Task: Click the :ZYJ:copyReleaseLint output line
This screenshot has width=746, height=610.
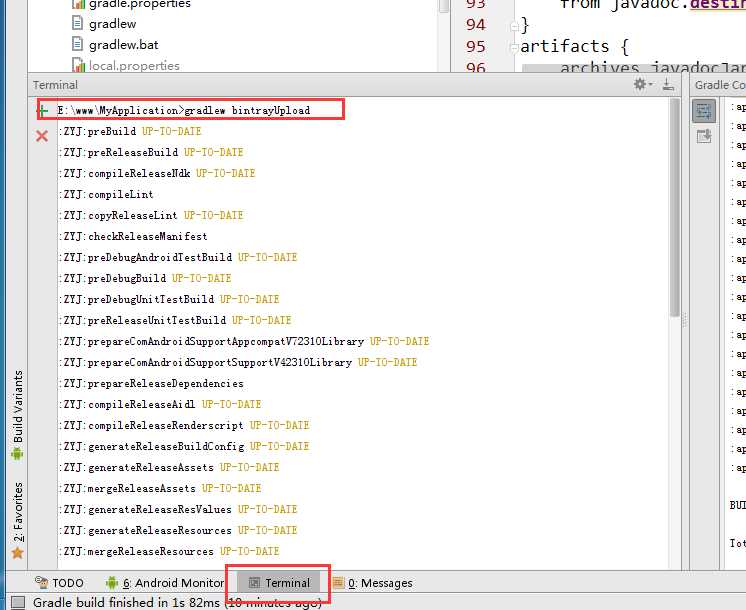Action: pyautogui.click(x=151, y=215)
